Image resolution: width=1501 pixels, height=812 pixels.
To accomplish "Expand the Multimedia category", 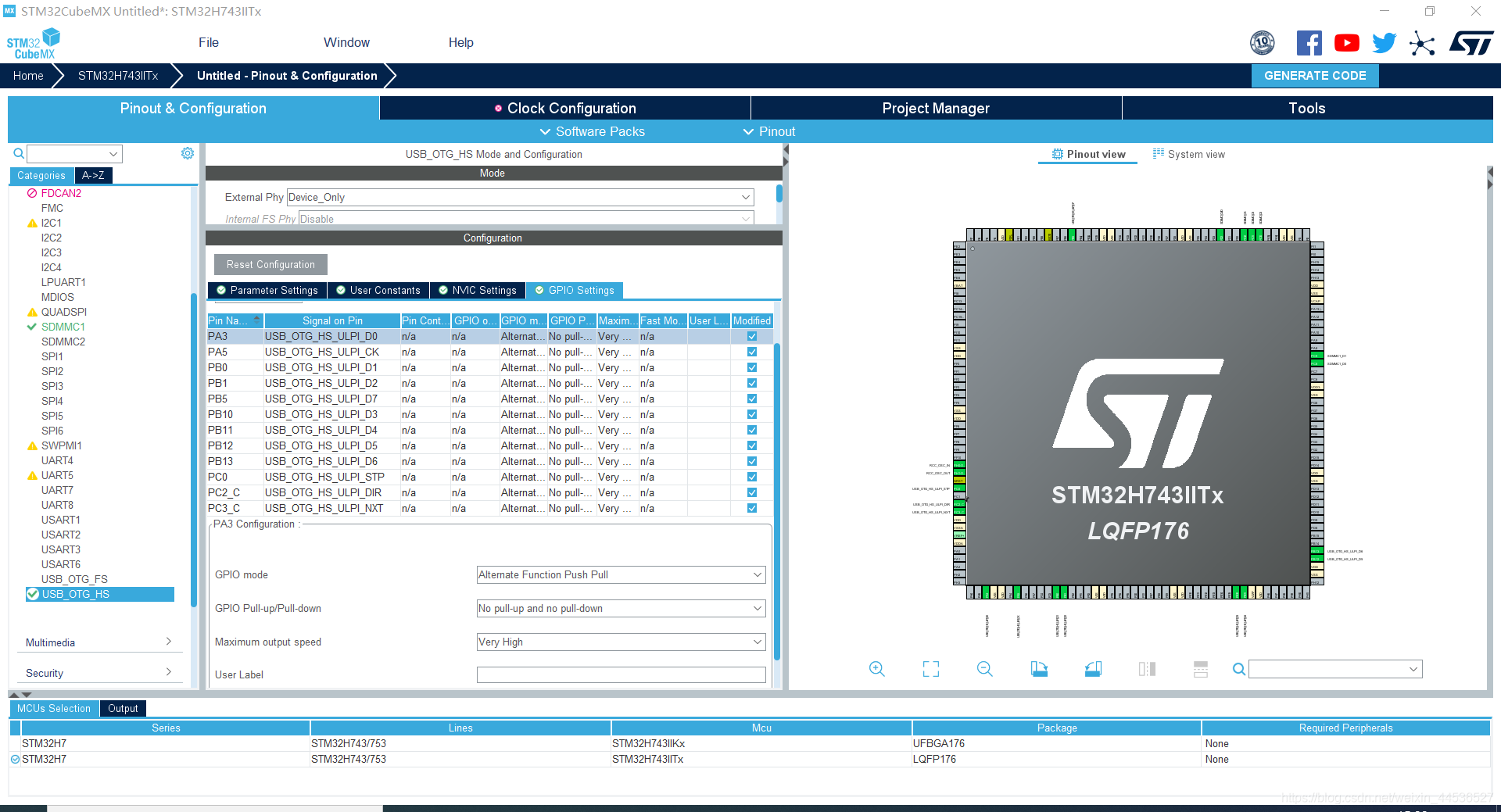I will coord(99,642).
